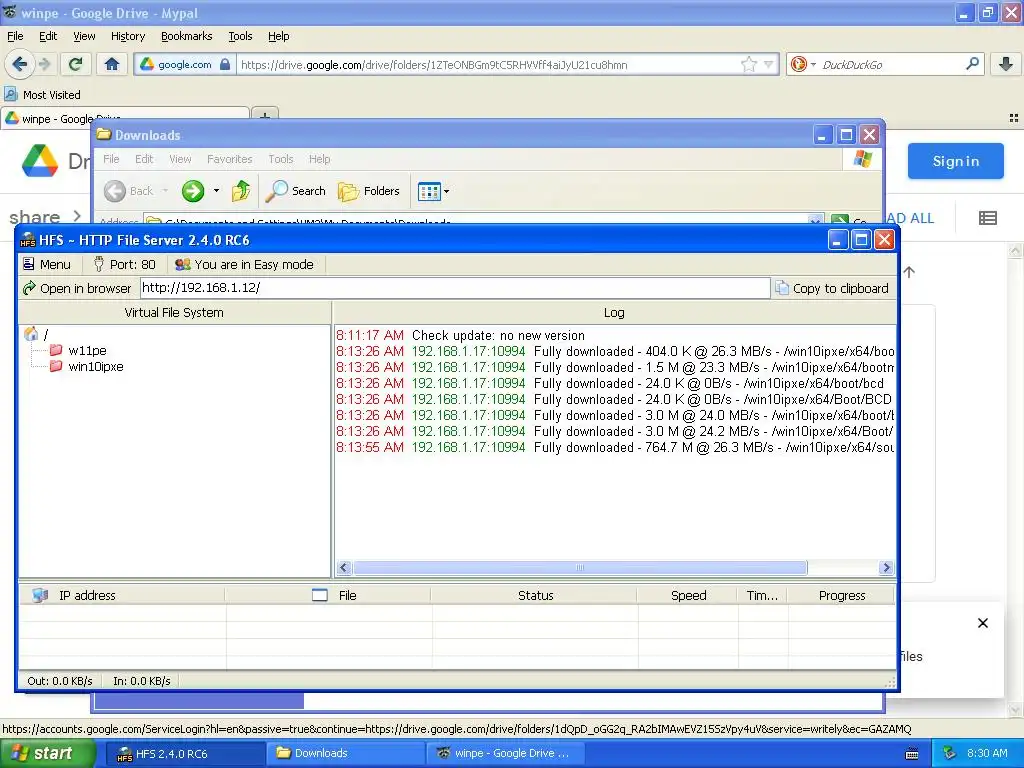This screenshot has width=1024, height=768.
Task: Click the Back button in Downloads window
Action: tap(129, 191)
